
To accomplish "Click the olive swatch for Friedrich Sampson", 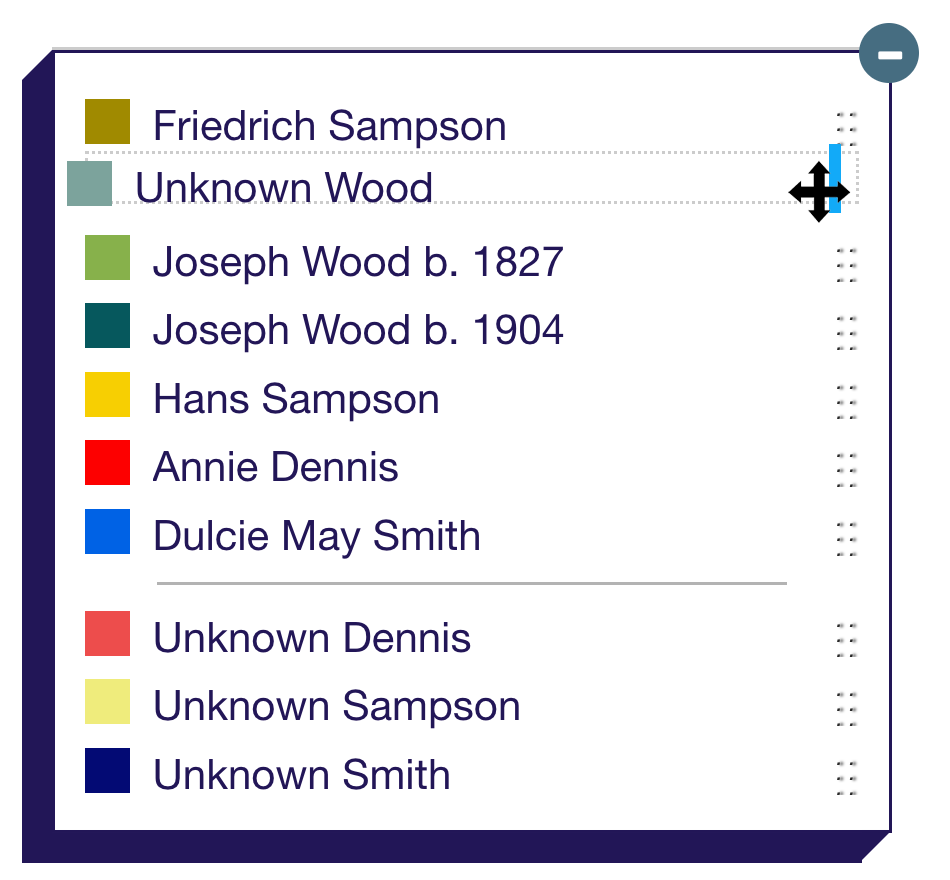I will [x=107, y=121].
